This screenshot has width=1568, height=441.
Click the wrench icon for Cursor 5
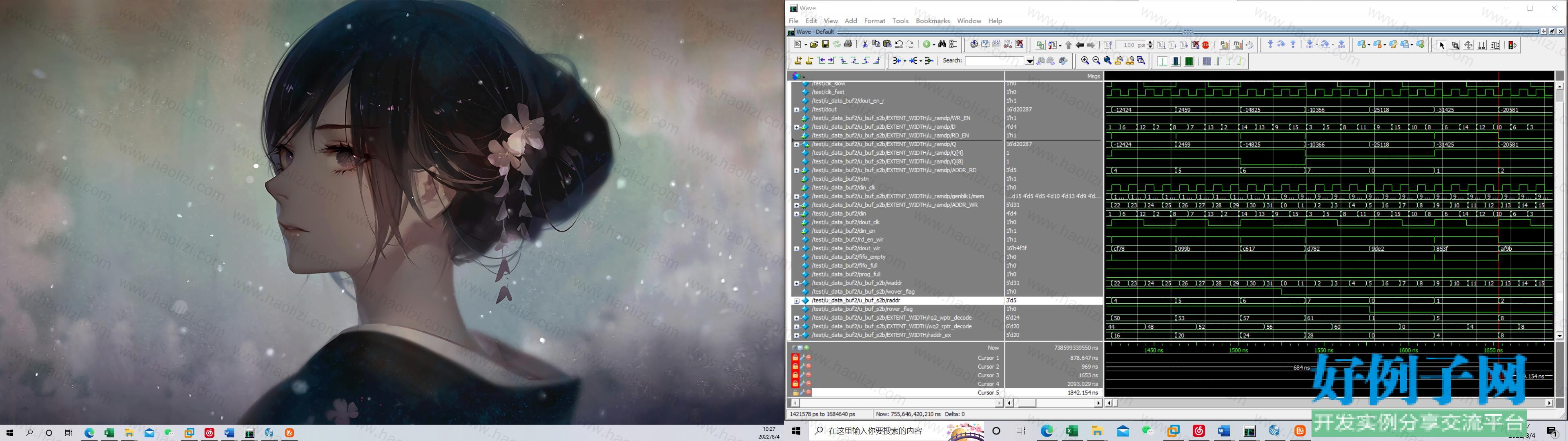coord(803,393)
